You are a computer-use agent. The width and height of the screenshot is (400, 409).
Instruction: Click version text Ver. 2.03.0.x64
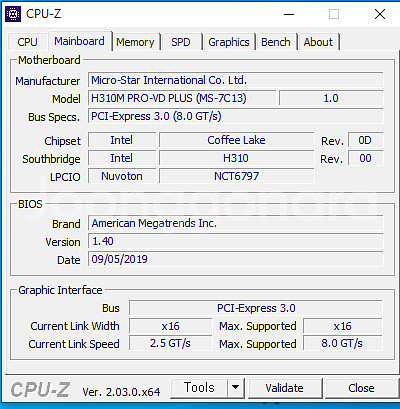click(x=121, y=392)
